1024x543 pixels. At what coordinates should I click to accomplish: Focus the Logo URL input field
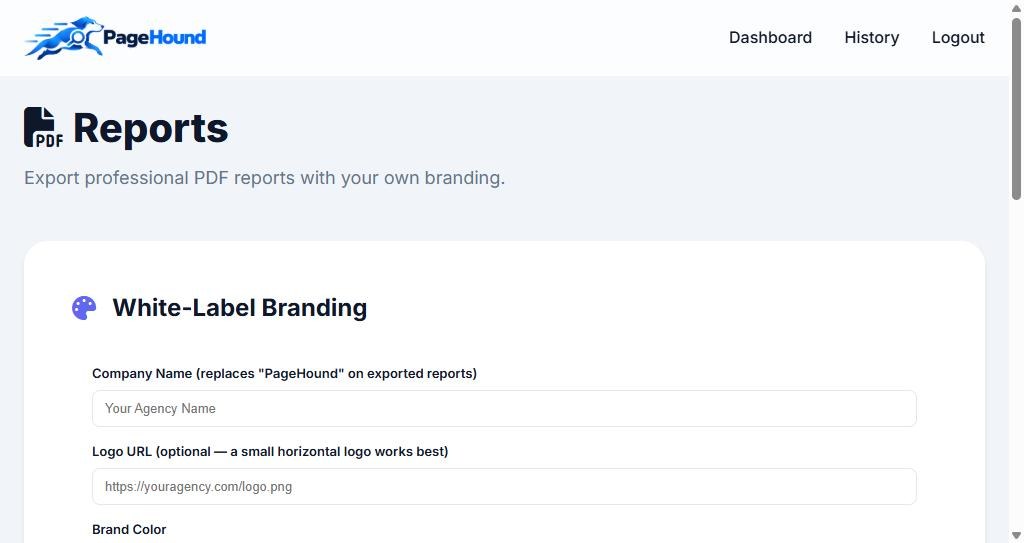point(504,486)
